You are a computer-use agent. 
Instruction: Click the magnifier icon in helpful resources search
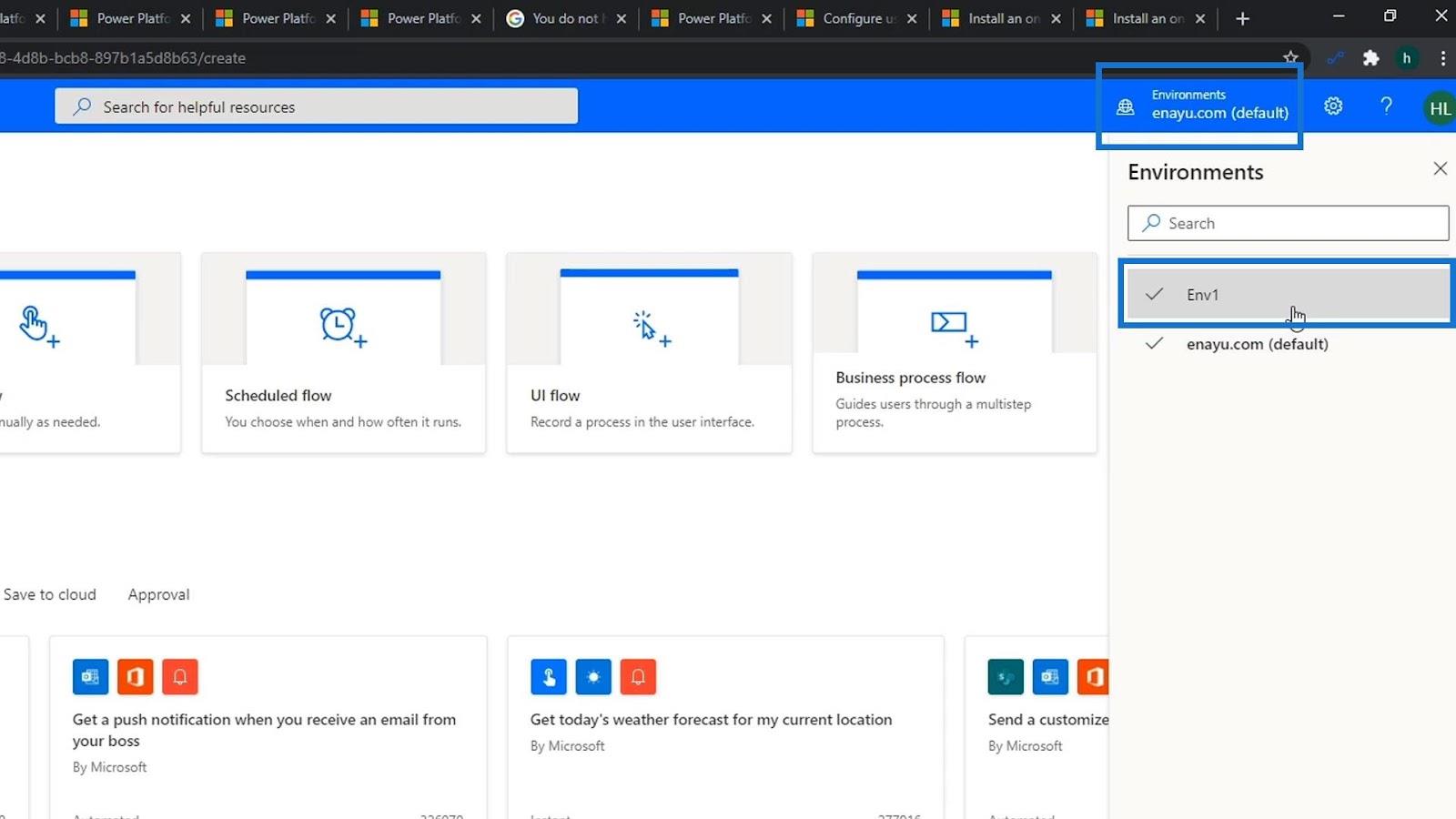(x=82, y=106)
